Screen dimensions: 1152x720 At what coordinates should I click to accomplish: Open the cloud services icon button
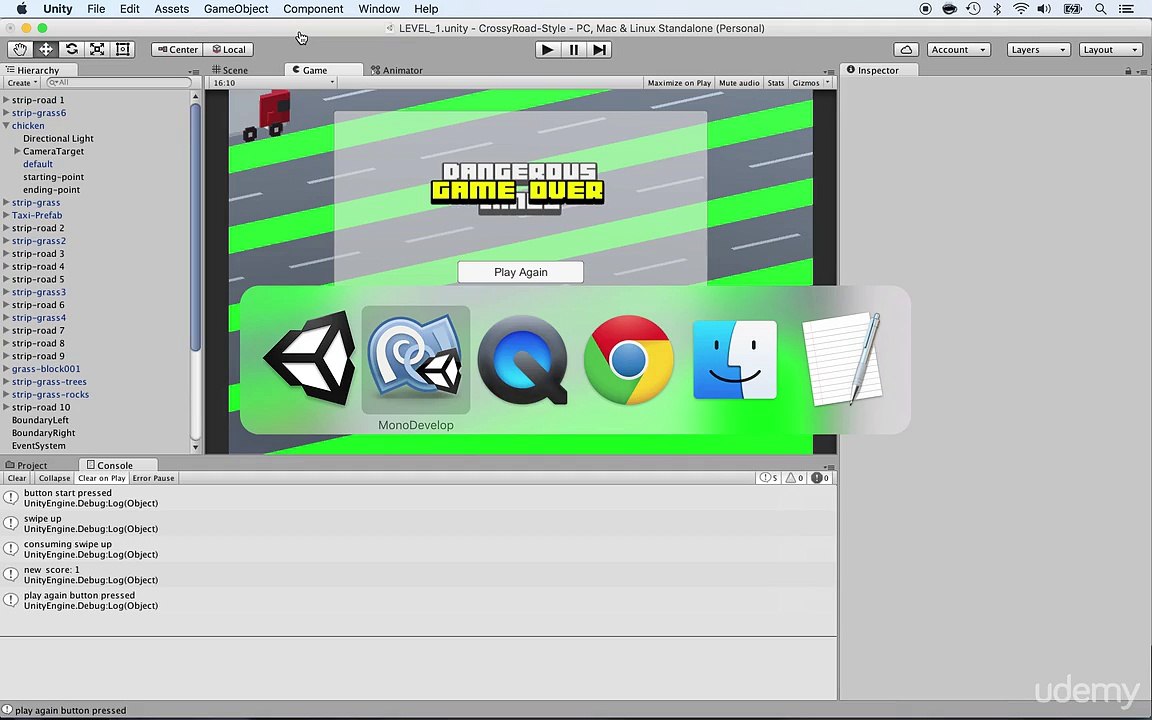[906, 49]
